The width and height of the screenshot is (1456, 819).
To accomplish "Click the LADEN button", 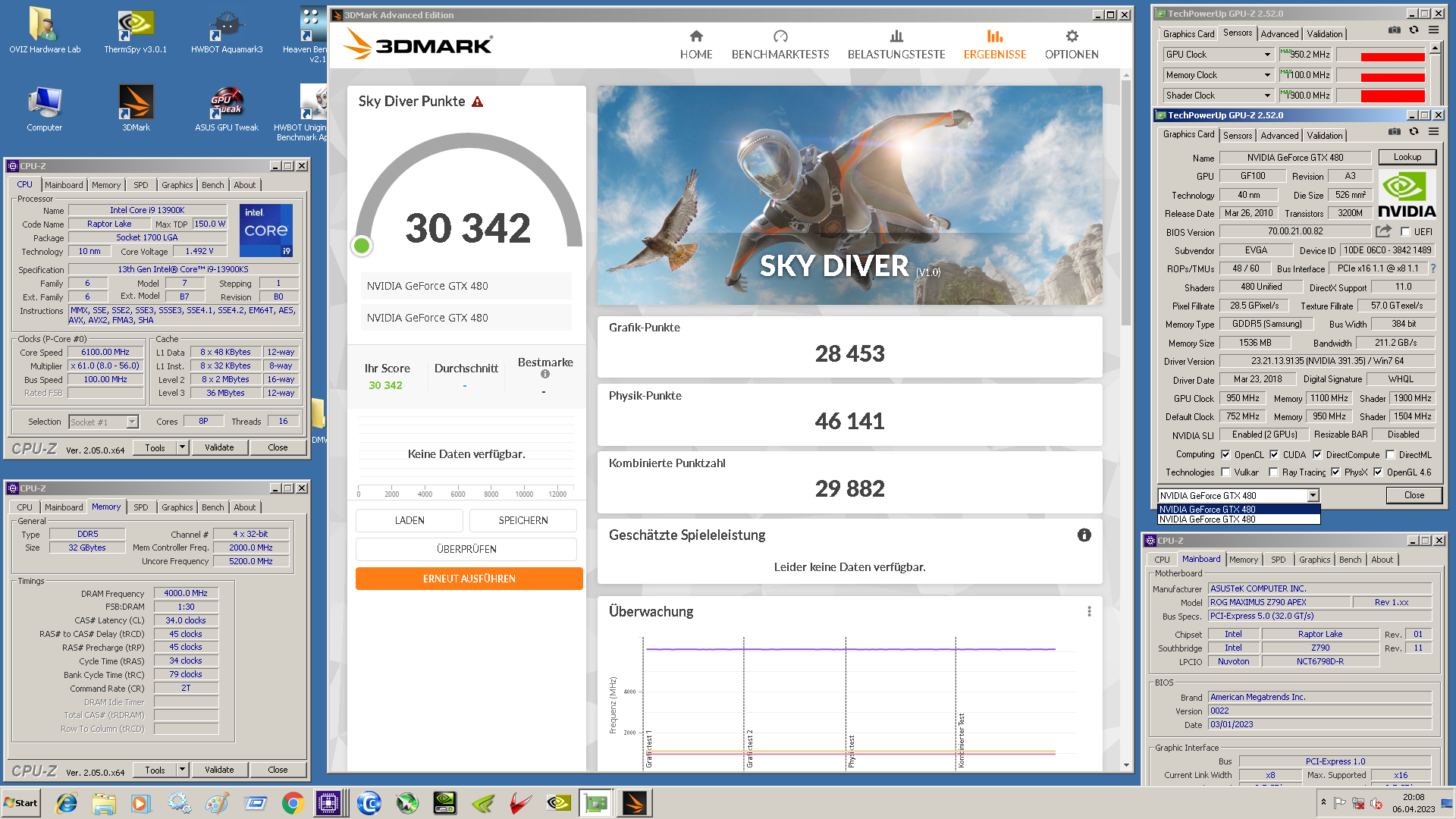I will pyautogui.click(x=409, y=520).
